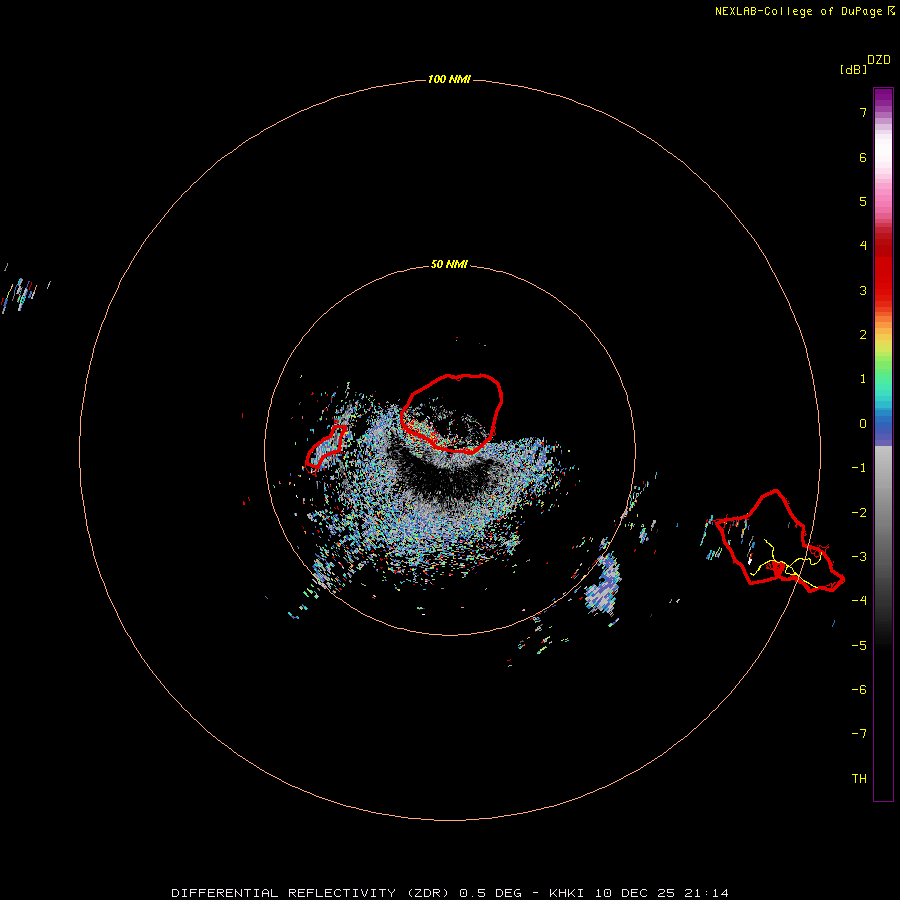Click the TH threshold label on the legend
This screenshot has height=900, width=900.
[859, 779]
